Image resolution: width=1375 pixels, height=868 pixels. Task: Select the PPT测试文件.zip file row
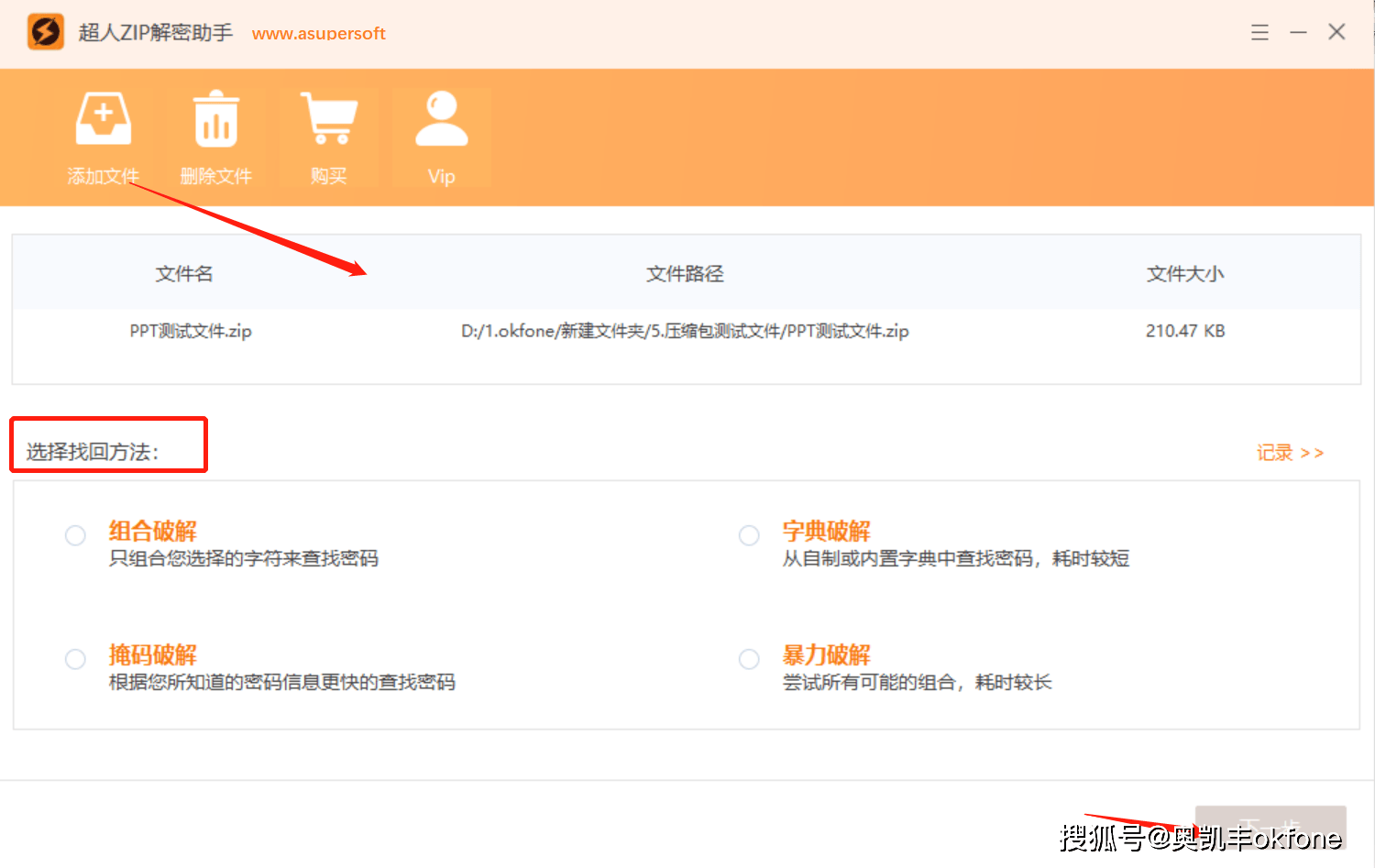685,331
